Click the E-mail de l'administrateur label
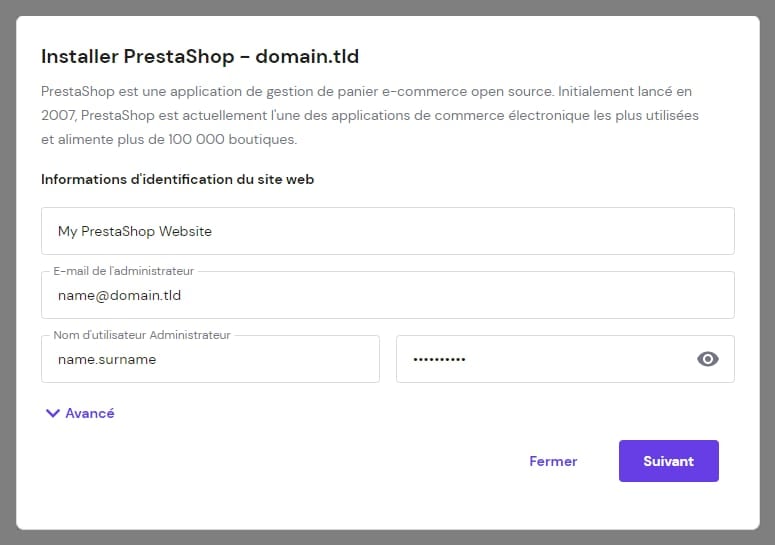The height and width of the screenshot is (545, 775). [x=123, y=271]
